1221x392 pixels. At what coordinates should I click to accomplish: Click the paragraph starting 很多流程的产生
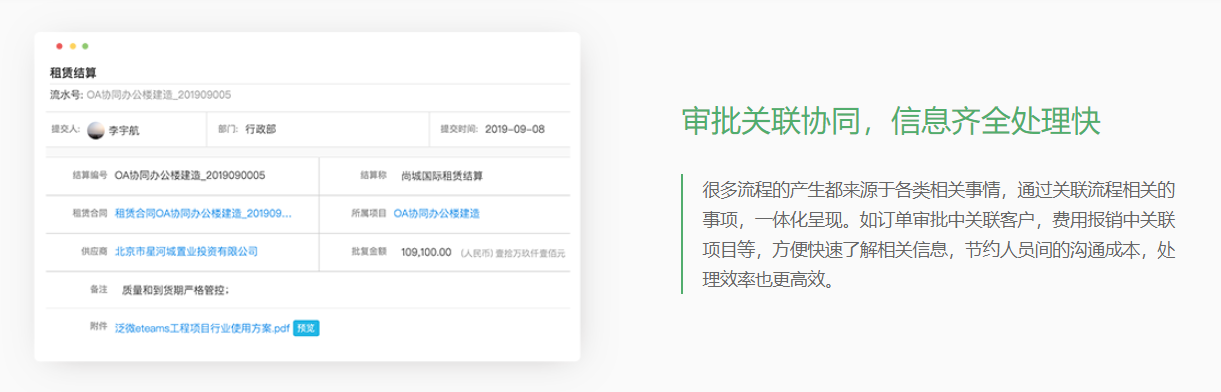[939, 235]
